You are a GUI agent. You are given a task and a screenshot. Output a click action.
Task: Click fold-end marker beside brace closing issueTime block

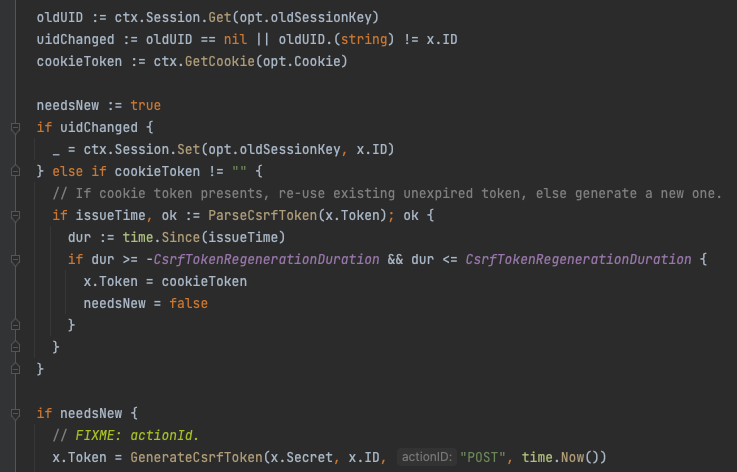click(x=16, y=347)
